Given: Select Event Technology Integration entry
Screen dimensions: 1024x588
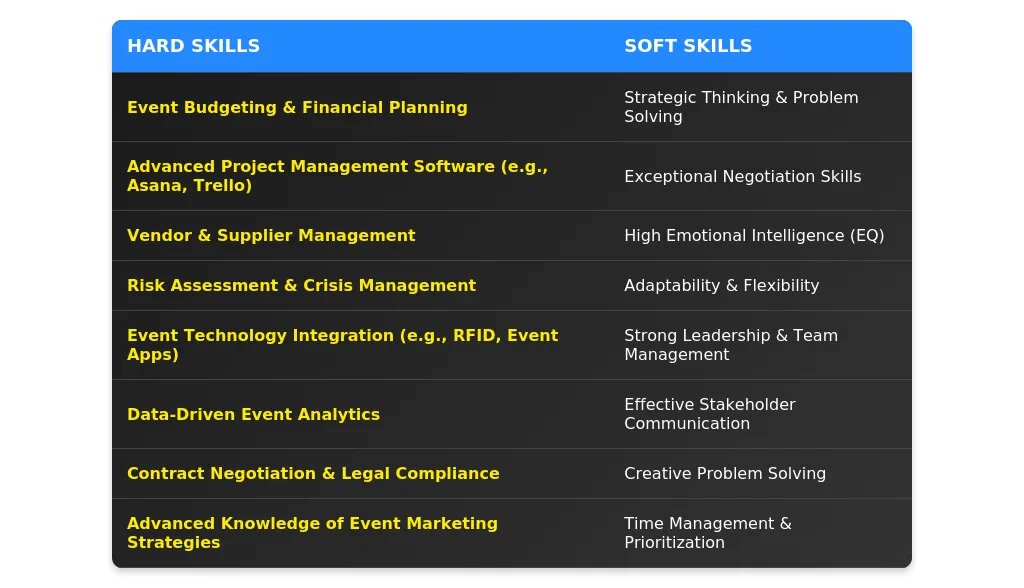Looking at the screenshot, I should tap(342, 345).
